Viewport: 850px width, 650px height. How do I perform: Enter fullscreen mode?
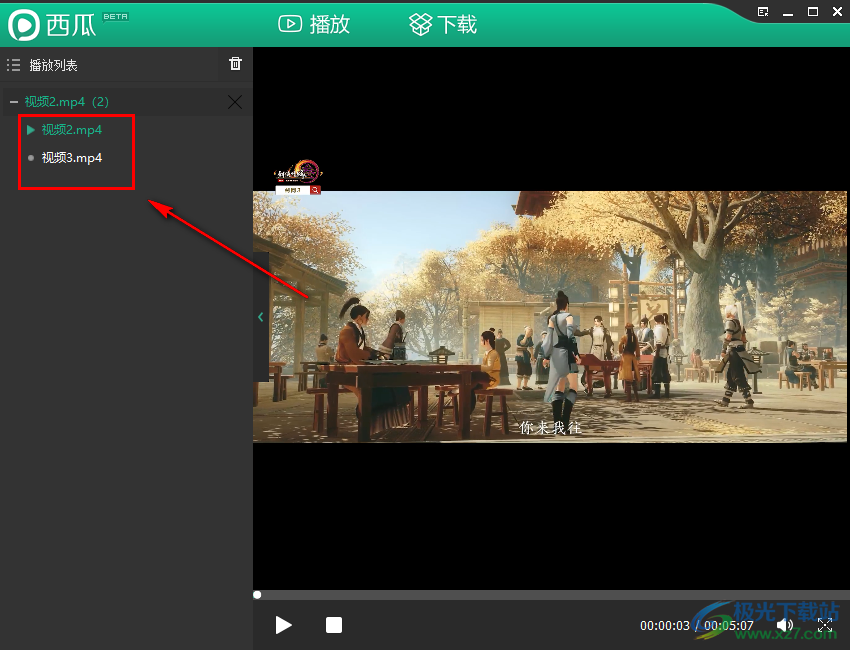click(825, 626)
